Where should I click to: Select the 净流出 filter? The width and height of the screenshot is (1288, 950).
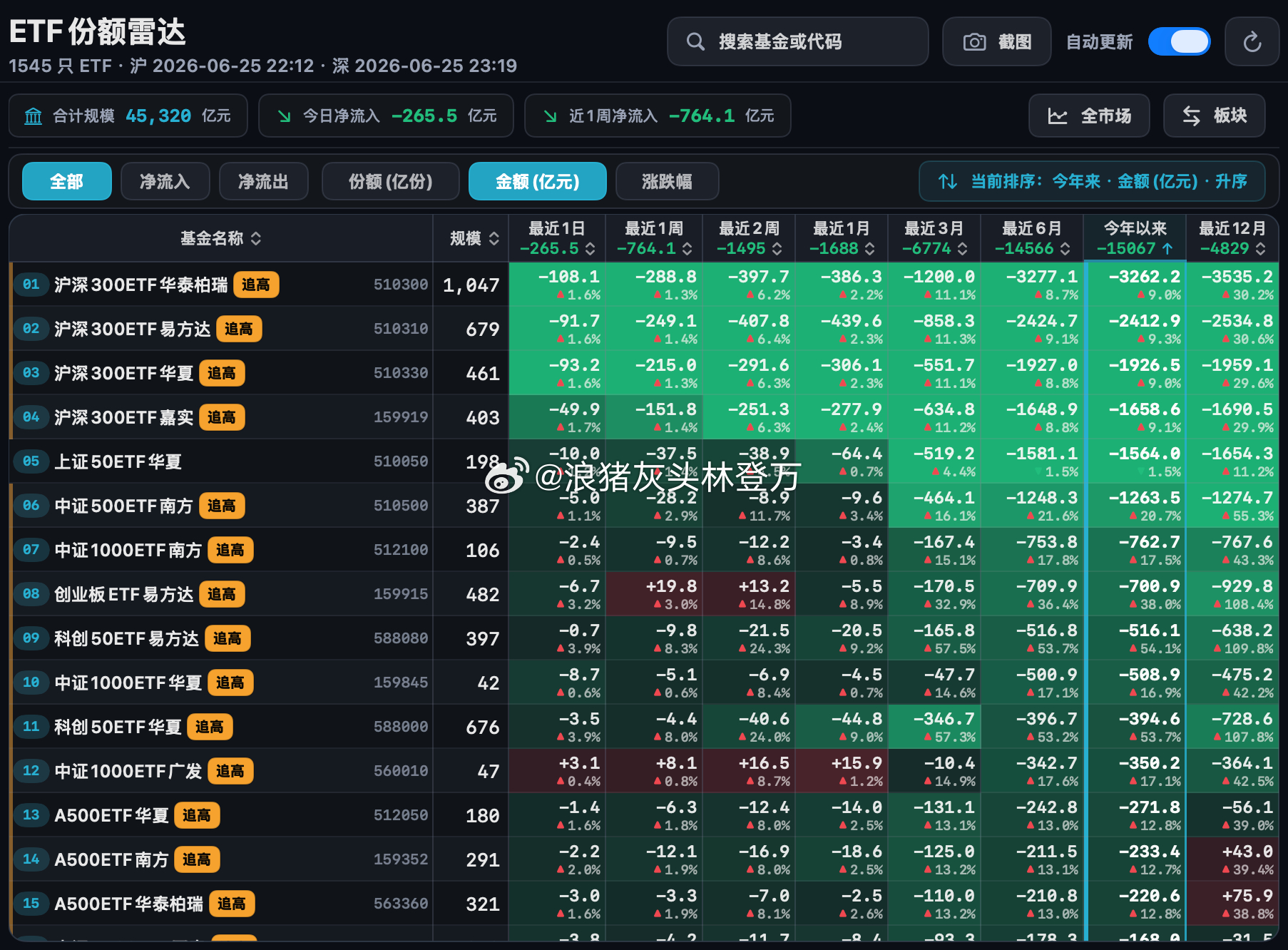click(263, 182)
